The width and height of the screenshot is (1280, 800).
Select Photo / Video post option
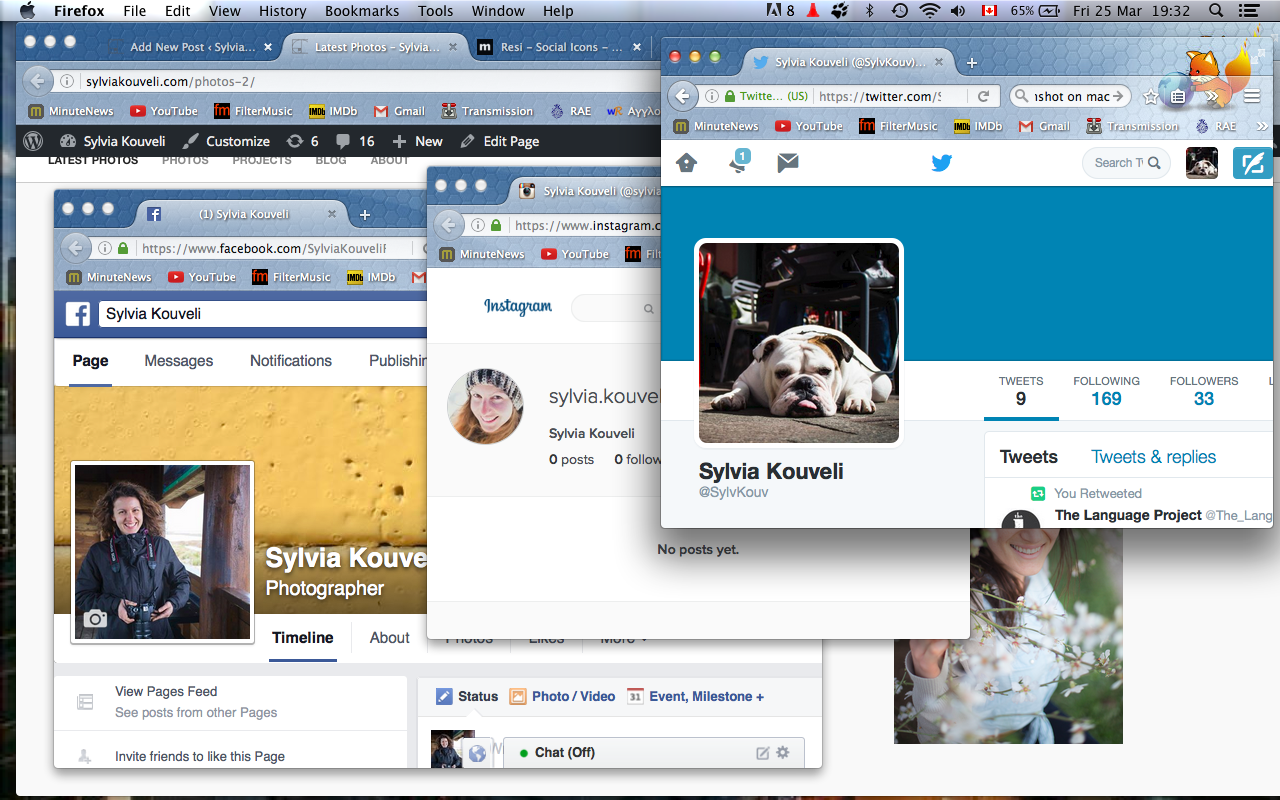click(x=562, y=696)
